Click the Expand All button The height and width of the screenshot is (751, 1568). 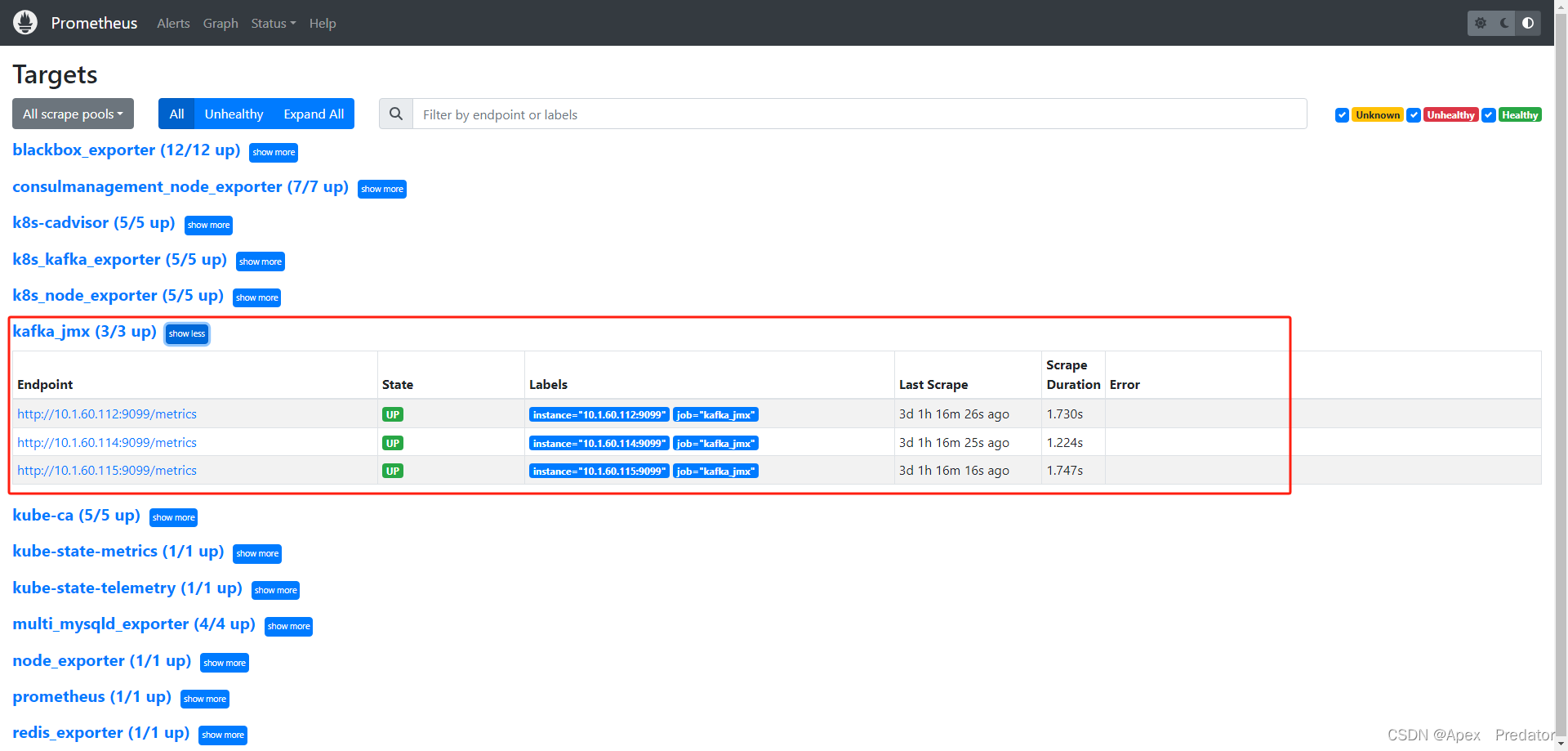pyautogui.click(x=314, y=114)
